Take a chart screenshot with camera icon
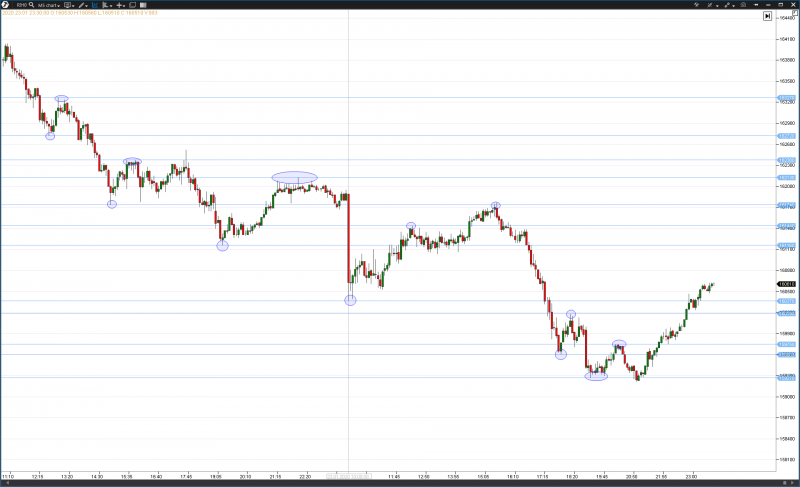800x487 pixels. (743, 5)
